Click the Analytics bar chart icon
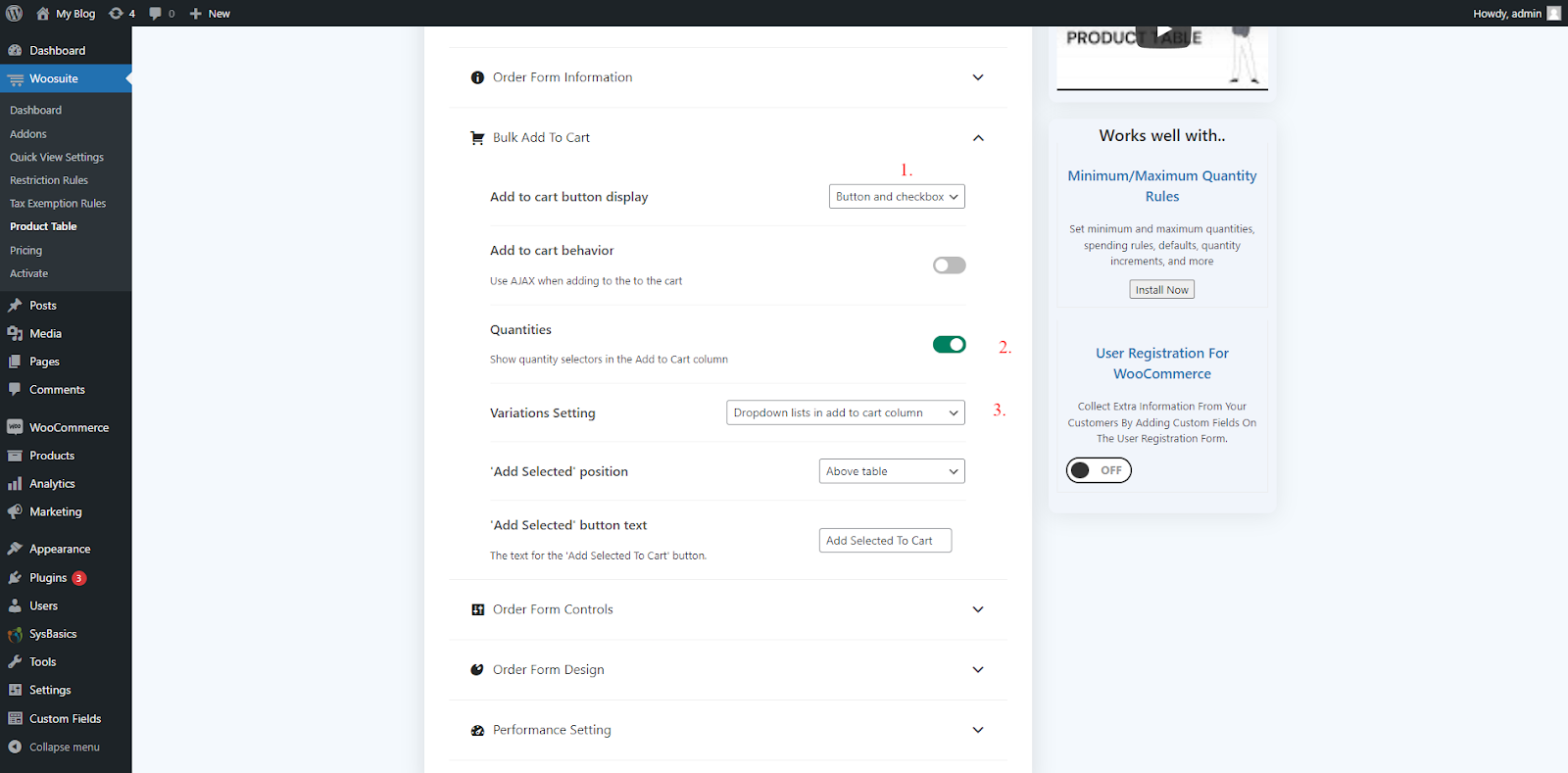Image resolution: width=1568 pixels, height=773 pixels. coord(15,484)
